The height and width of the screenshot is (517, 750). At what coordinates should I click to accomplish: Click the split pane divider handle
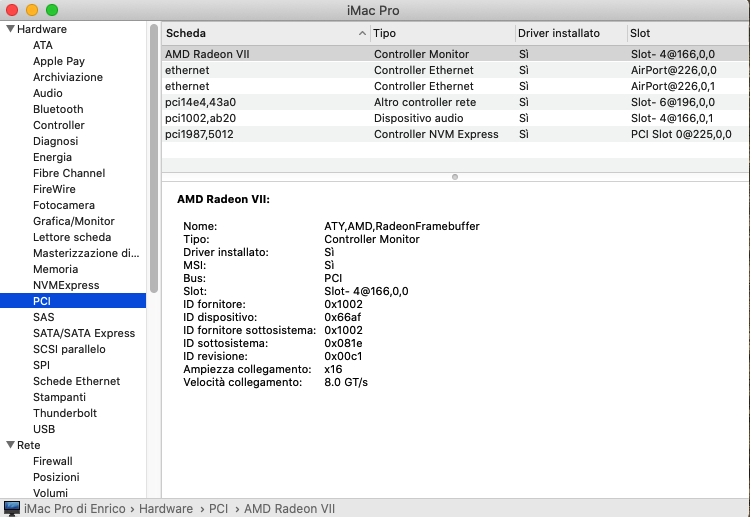[x=455, y=177]
